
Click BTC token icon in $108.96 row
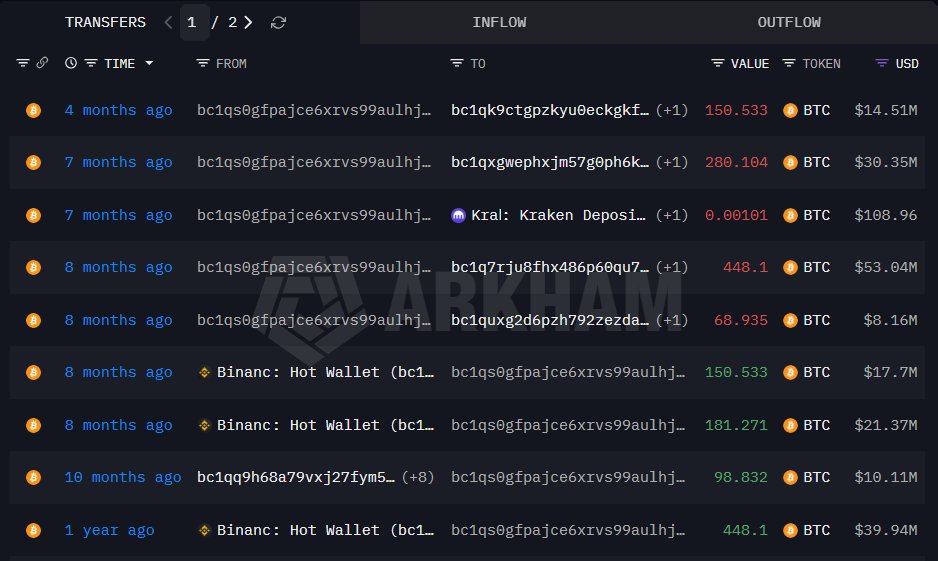point(790,215)
